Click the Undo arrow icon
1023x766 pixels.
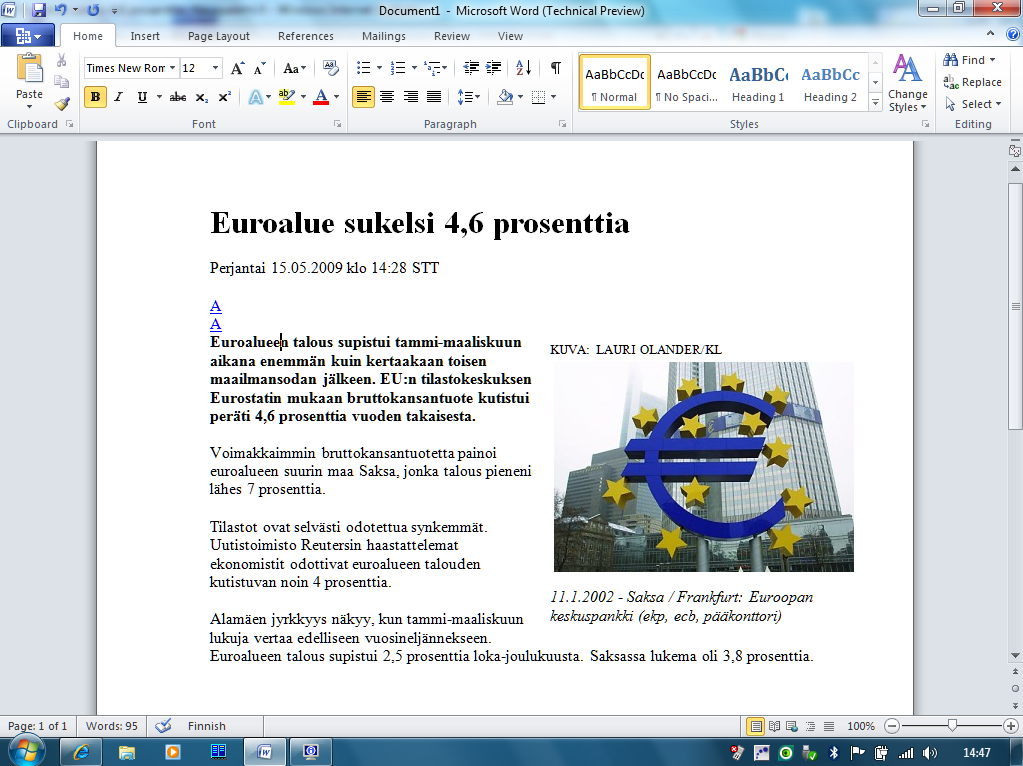tap(60, 10)
